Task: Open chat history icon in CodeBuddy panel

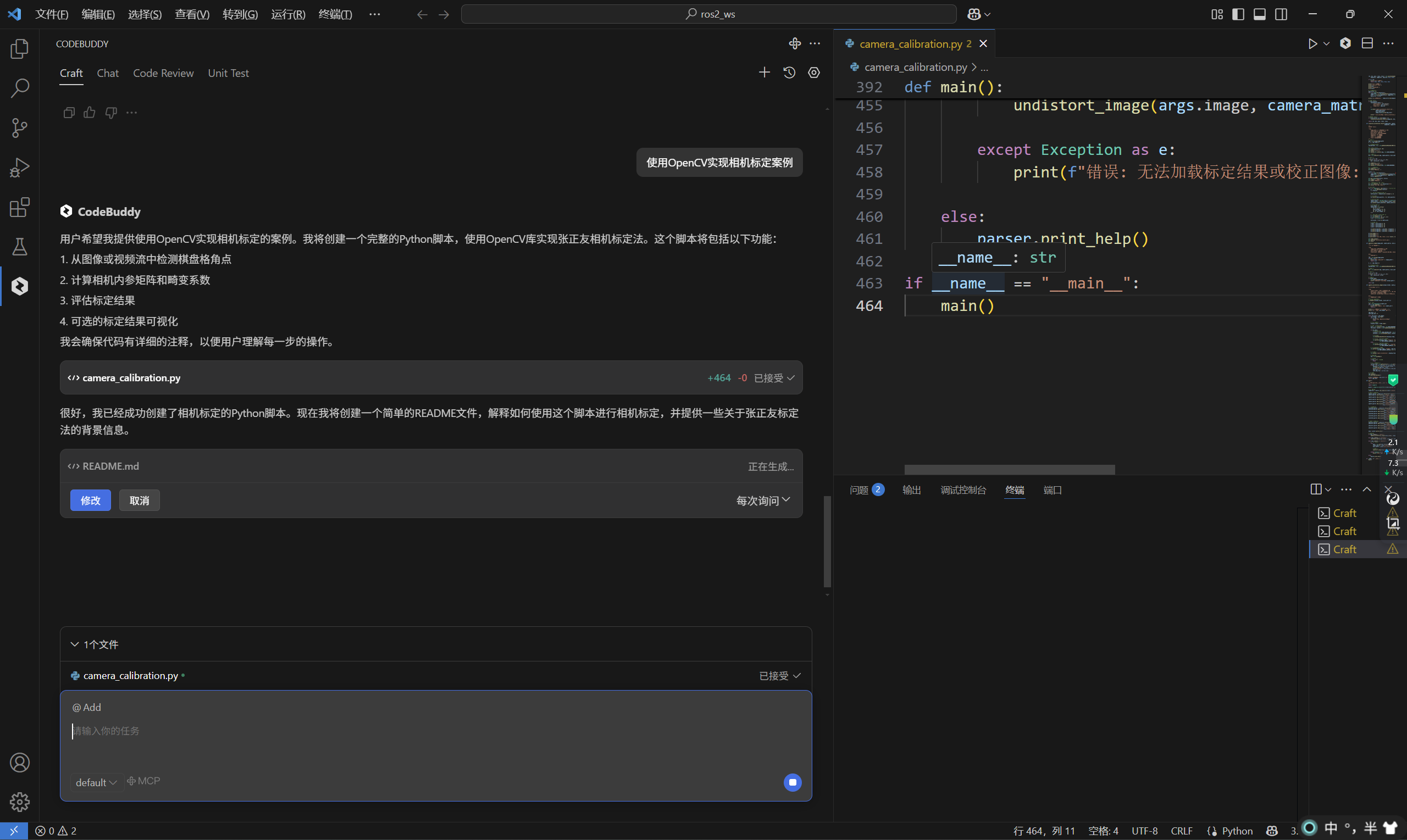Action: (x=789, y=73)
